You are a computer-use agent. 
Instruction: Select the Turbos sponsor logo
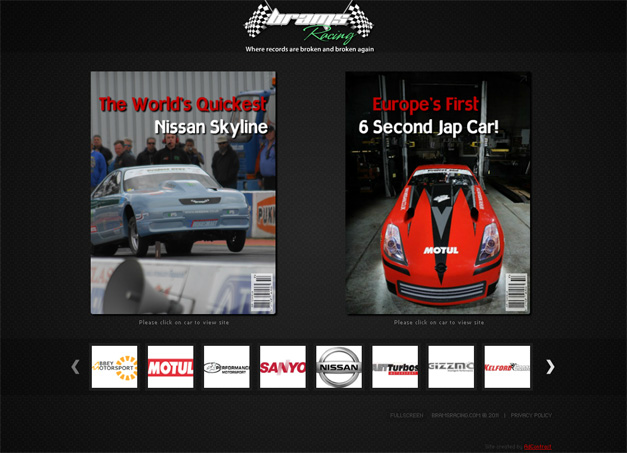(395, 367)
